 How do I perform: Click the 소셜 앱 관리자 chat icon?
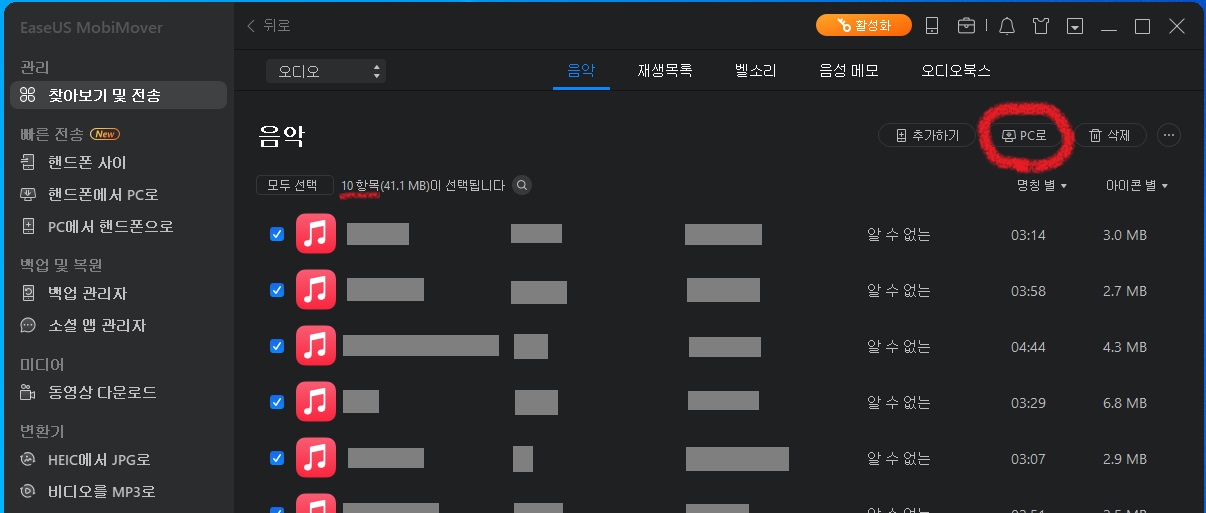point(29,325)
